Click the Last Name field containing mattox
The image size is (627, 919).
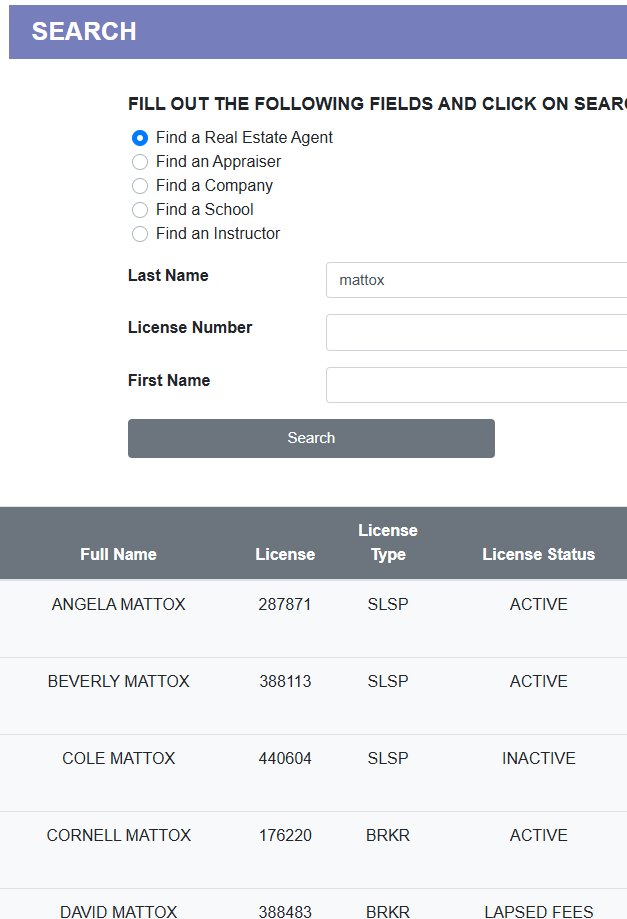pos(476,280)
